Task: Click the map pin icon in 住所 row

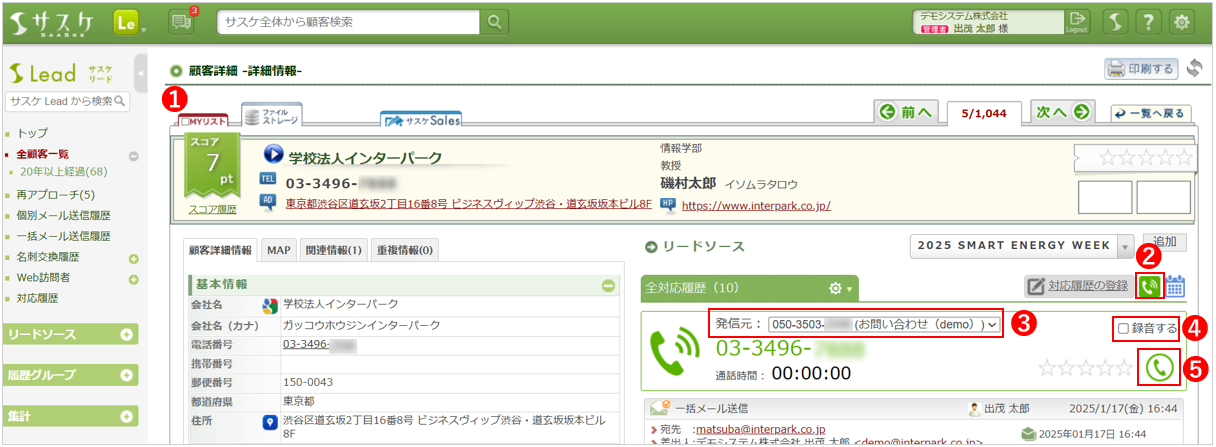Action: [x=268, y=422]
